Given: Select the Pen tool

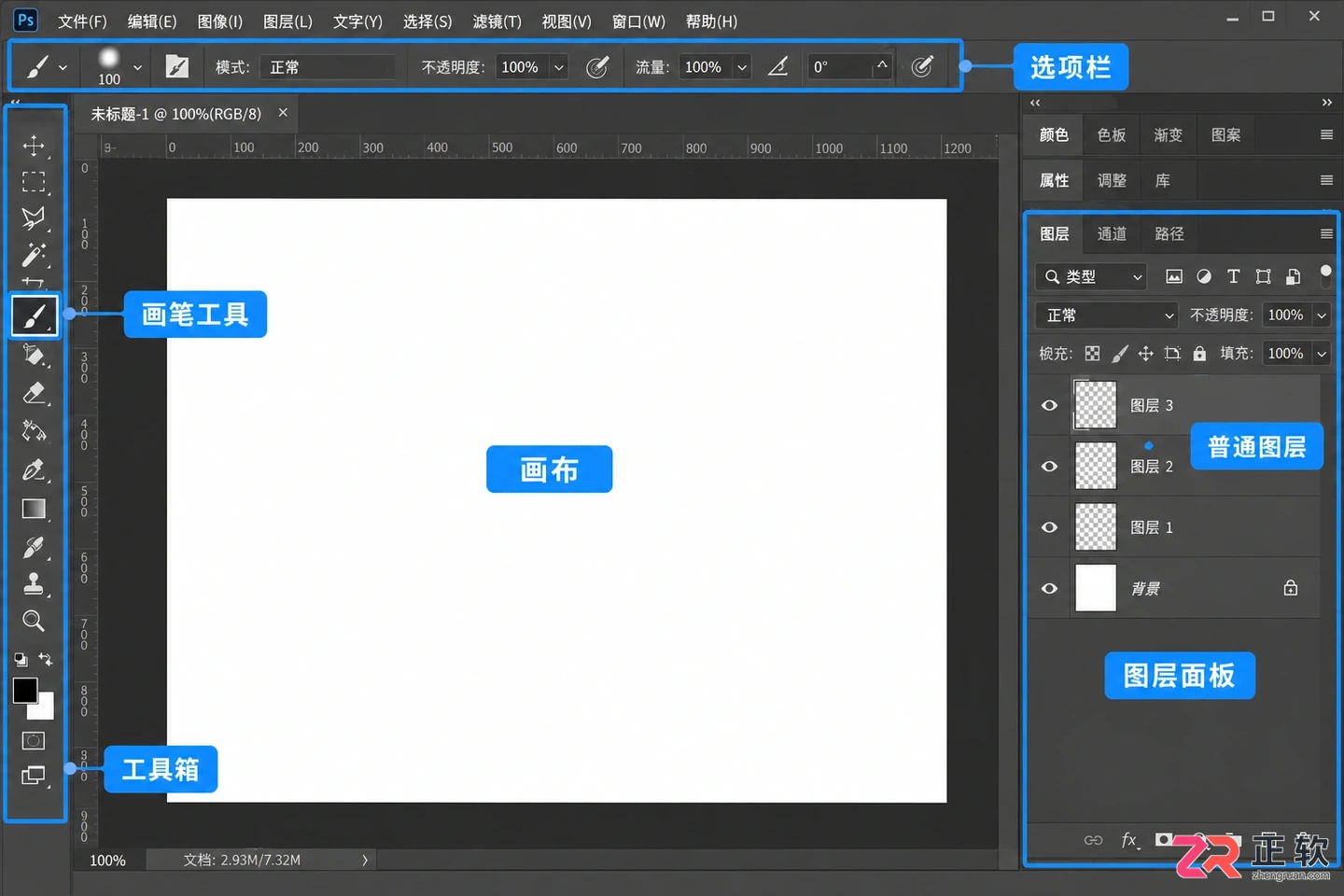Looking at the screenshot, I should [34, 469].
